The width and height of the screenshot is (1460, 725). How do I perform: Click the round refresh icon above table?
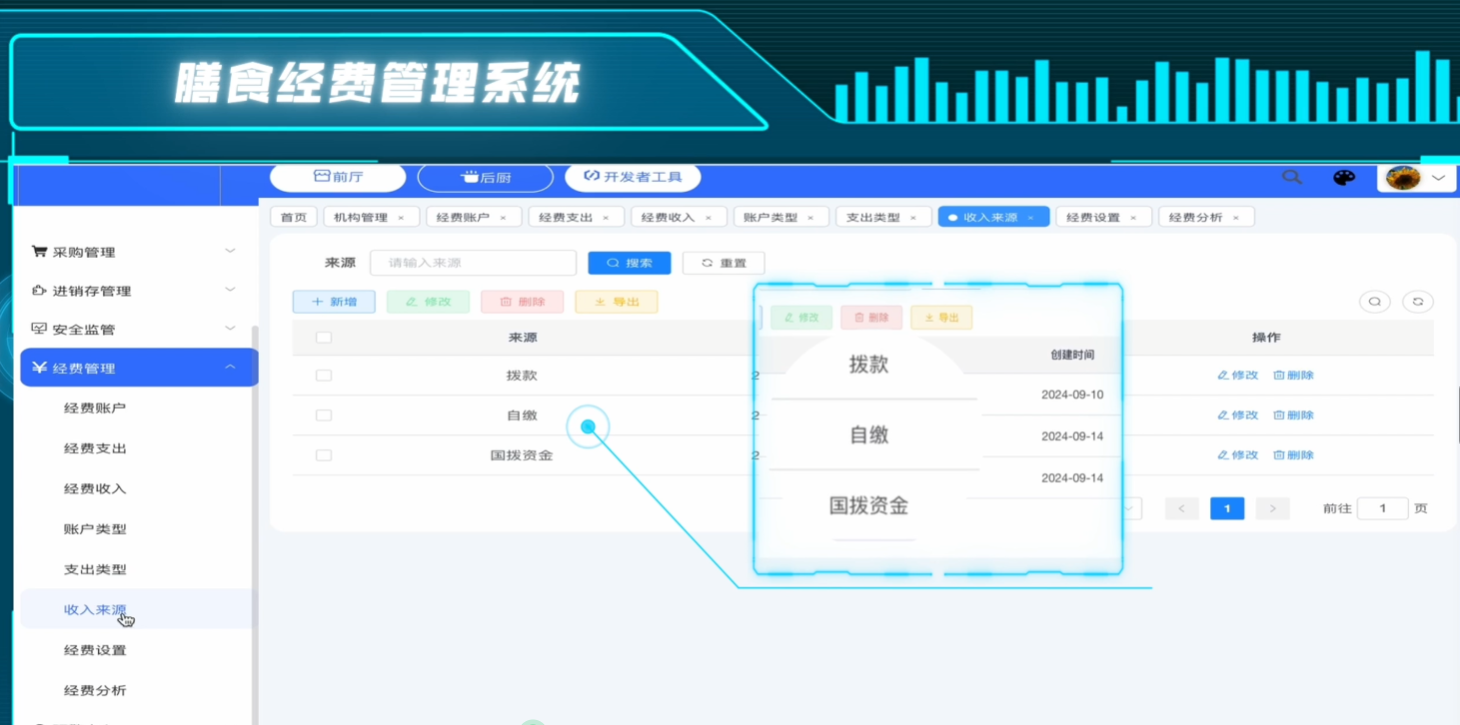[x=1418, y=301]
